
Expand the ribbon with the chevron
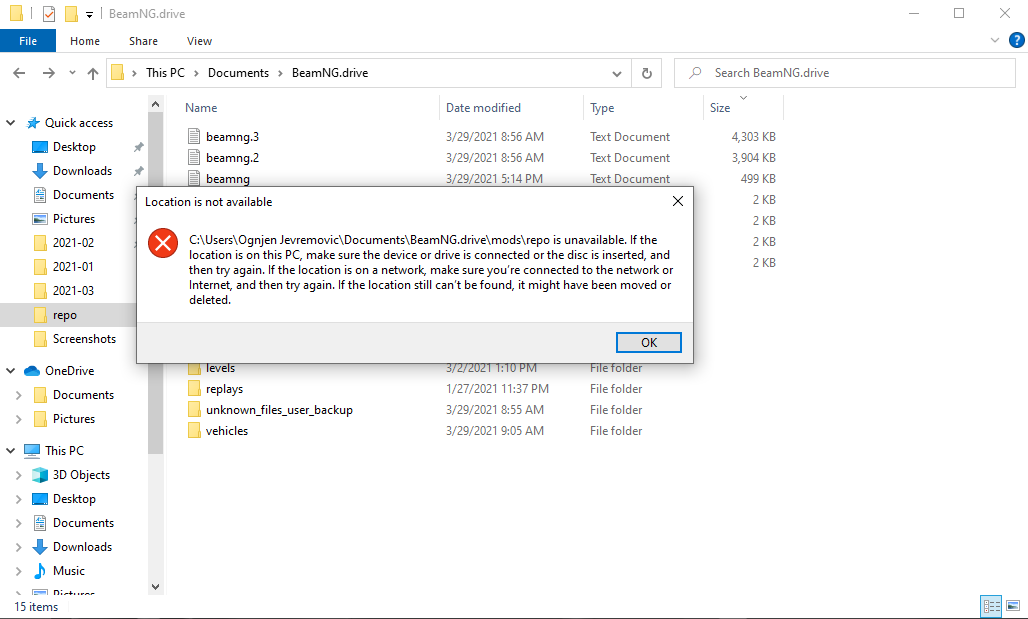(x=995, y=40)
